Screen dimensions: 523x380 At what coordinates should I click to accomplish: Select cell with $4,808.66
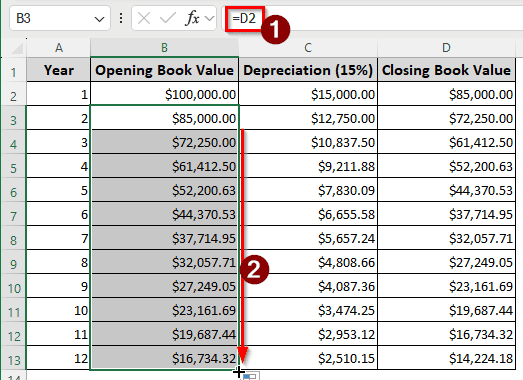(x=308, y=262)
